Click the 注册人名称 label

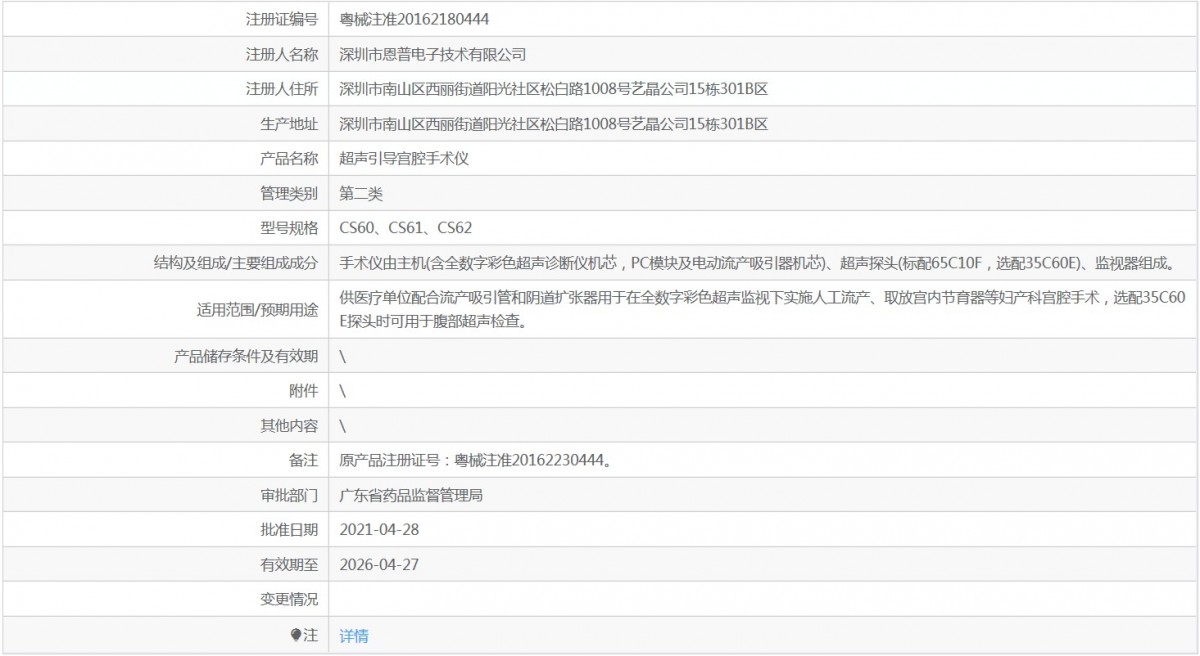tap(282, 54)
